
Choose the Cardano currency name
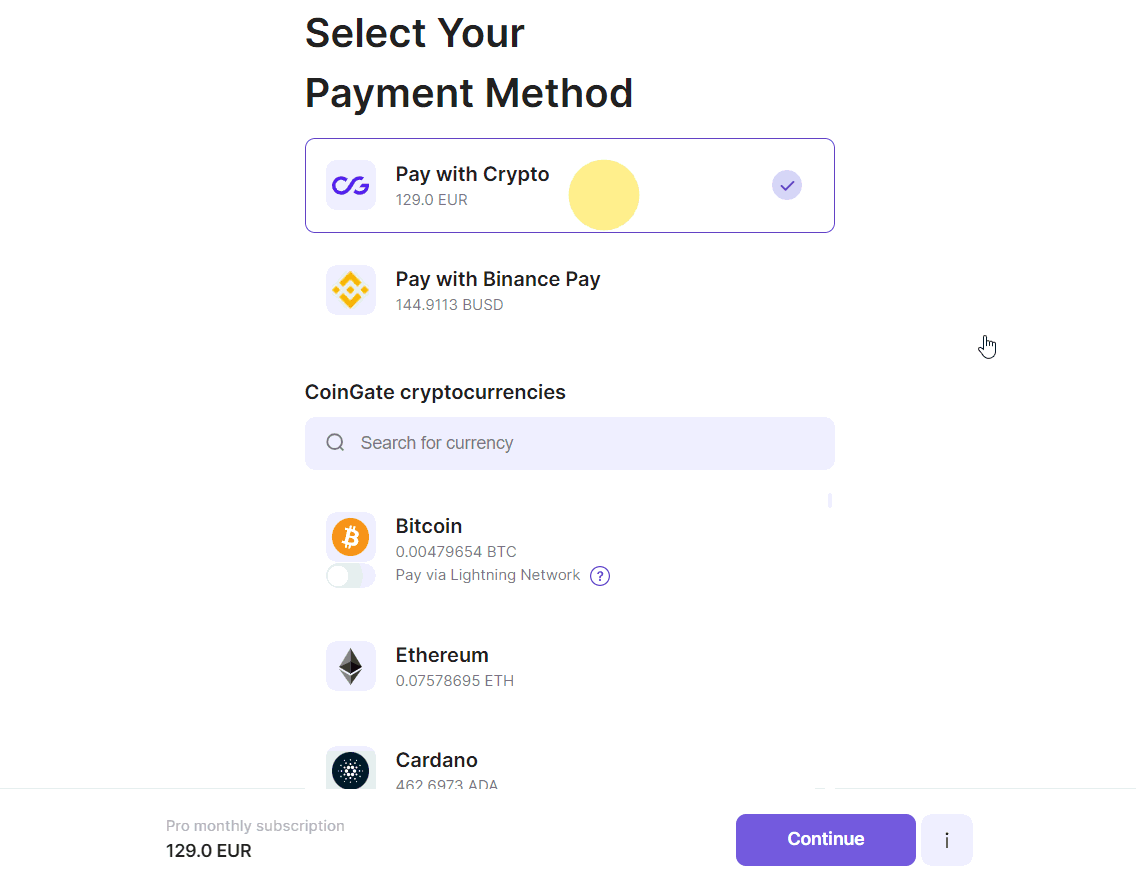[x=437, y=760]
